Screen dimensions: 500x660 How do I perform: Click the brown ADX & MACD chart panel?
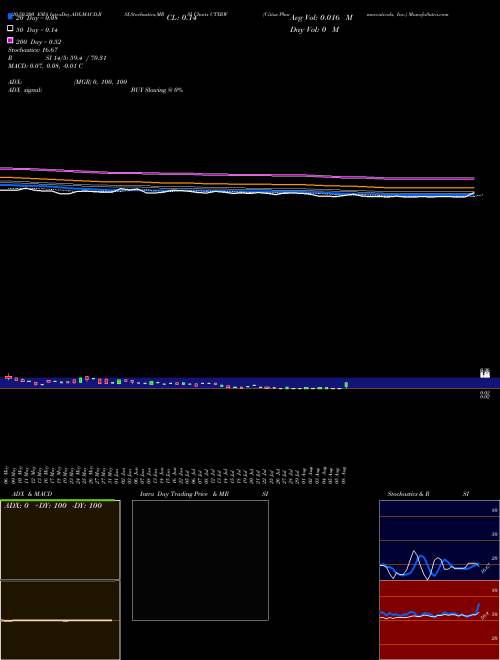point(60,580)
